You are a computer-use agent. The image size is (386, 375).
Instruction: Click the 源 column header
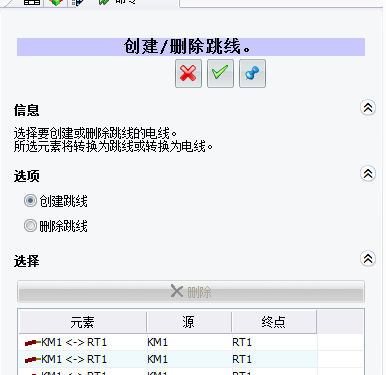coord(189,322)
